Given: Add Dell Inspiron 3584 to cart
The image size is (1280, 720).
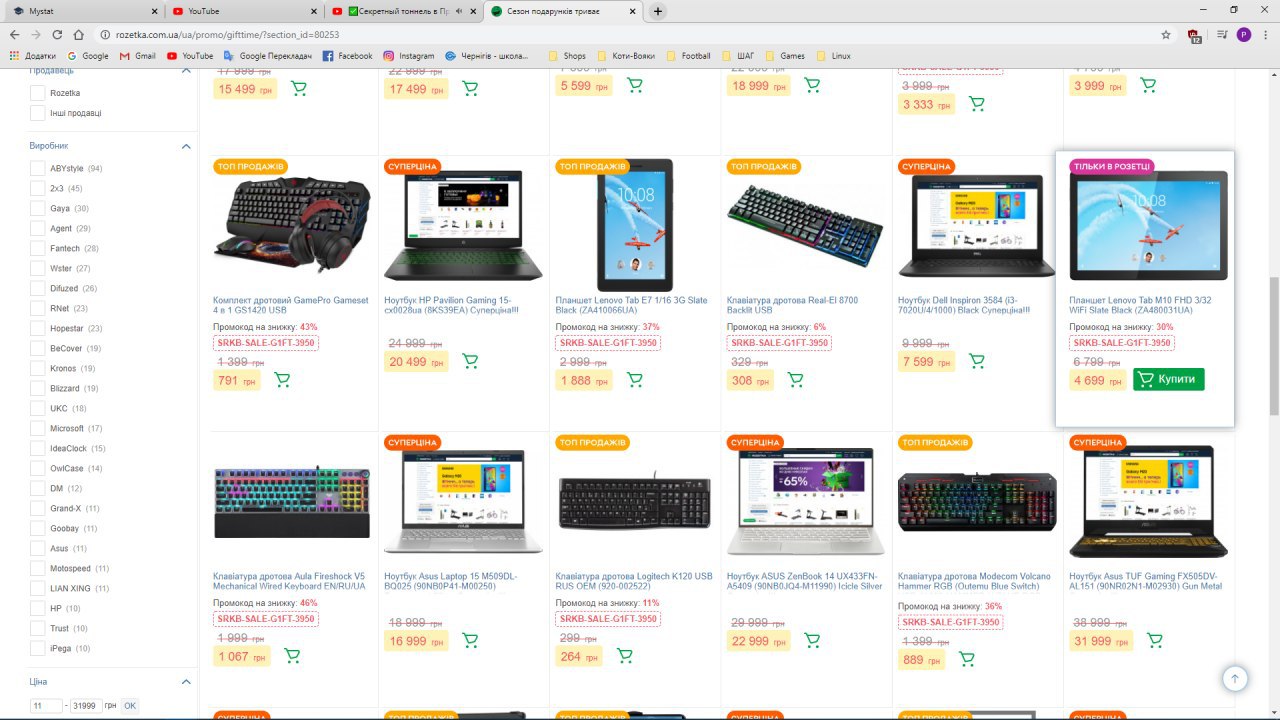Looking at the screenshot, I should [977, 361].
